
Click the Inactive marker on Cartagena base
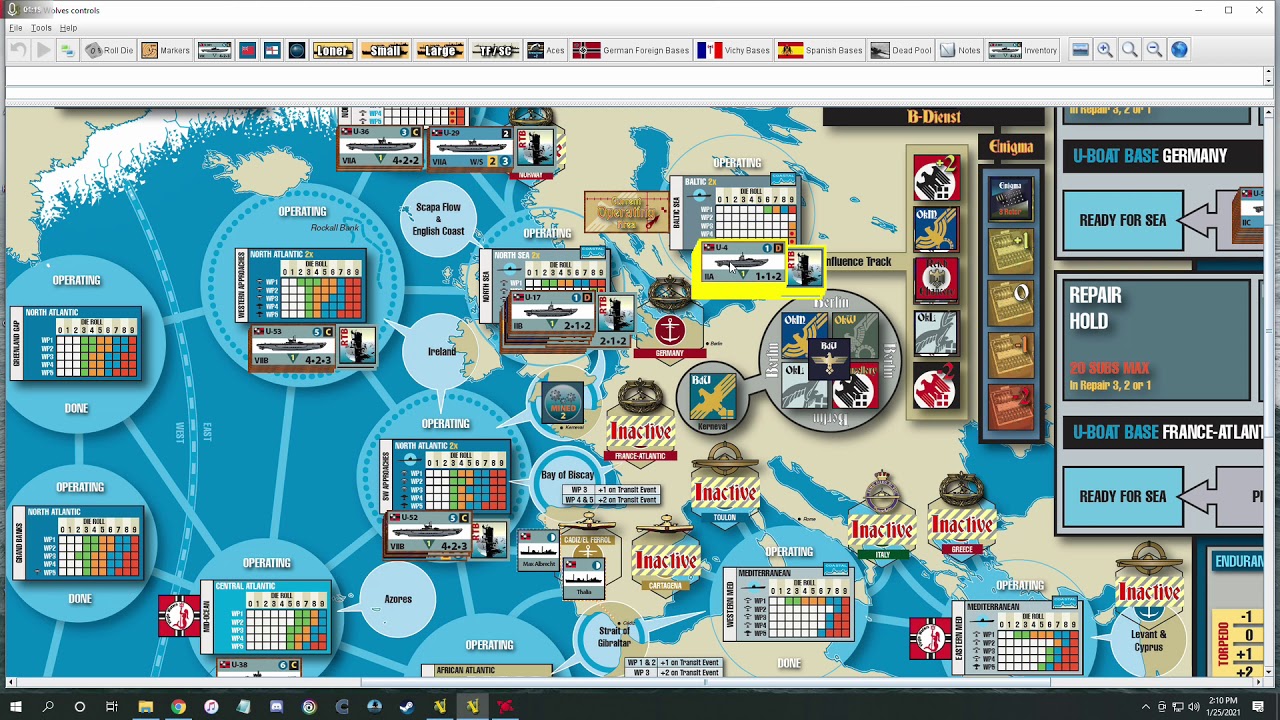[666, 561]
